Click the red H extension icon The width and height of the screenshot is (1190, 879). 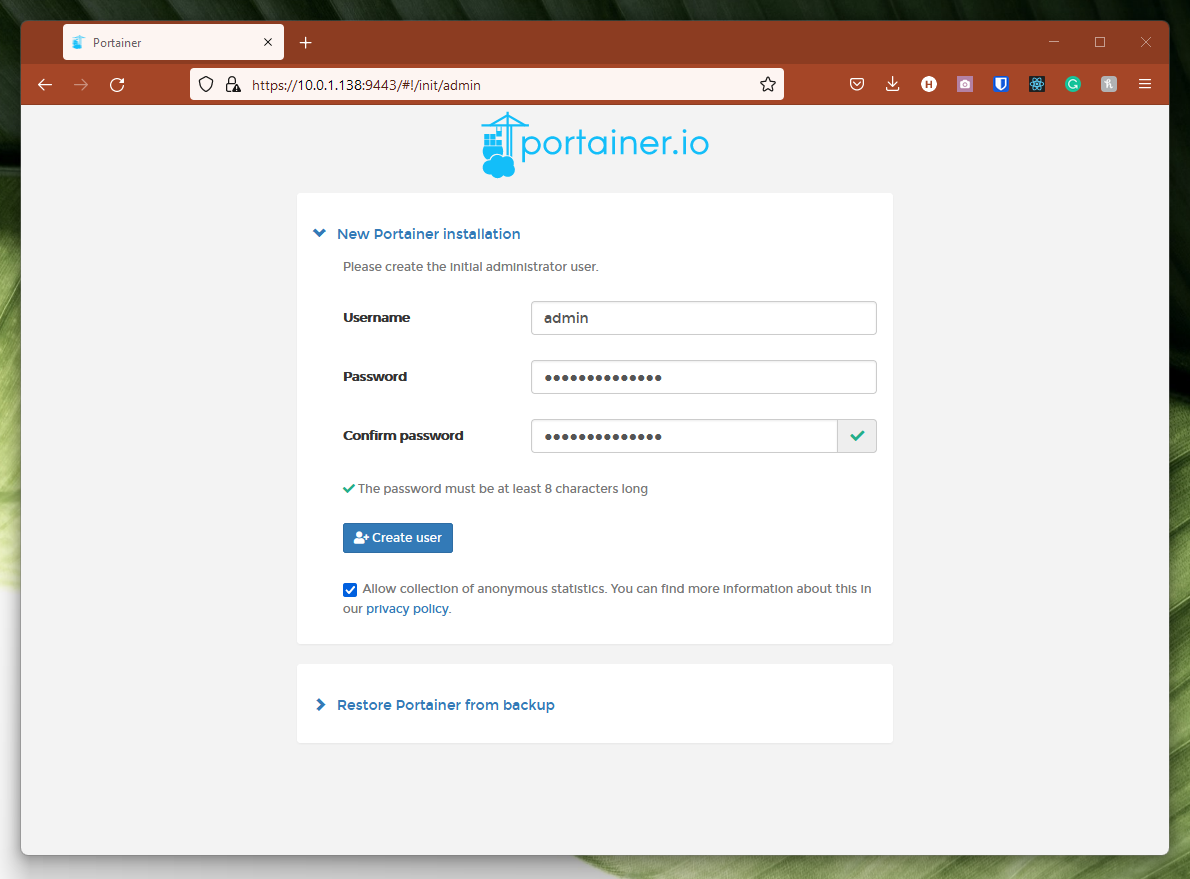[929, 84]
